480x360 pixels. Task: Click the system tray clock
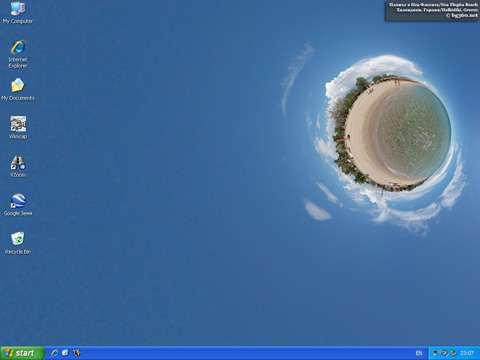click(x=467, y=353)
